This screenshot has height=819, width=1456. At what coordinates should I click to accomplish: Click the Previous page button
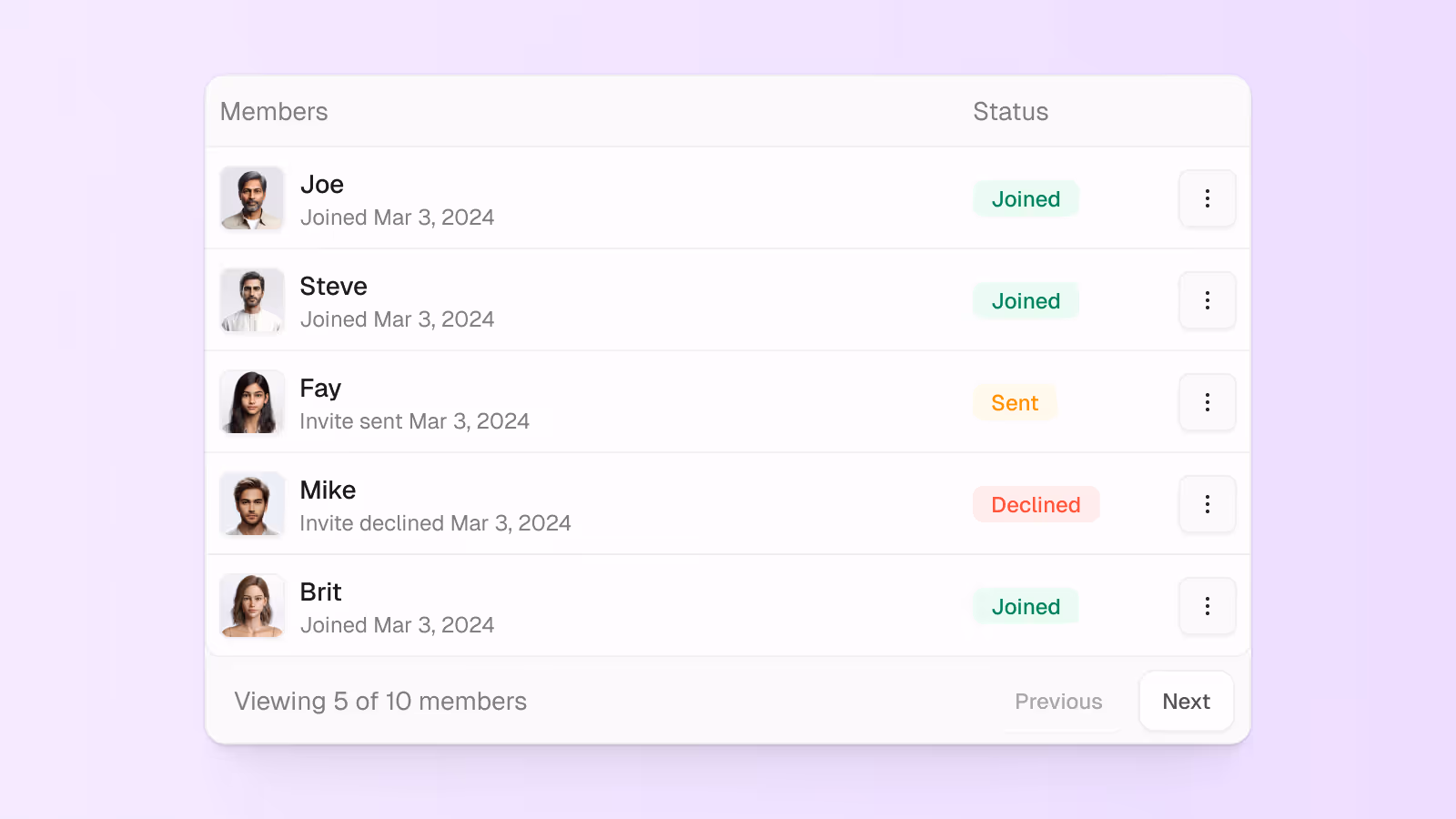[x=1058, y=701]
